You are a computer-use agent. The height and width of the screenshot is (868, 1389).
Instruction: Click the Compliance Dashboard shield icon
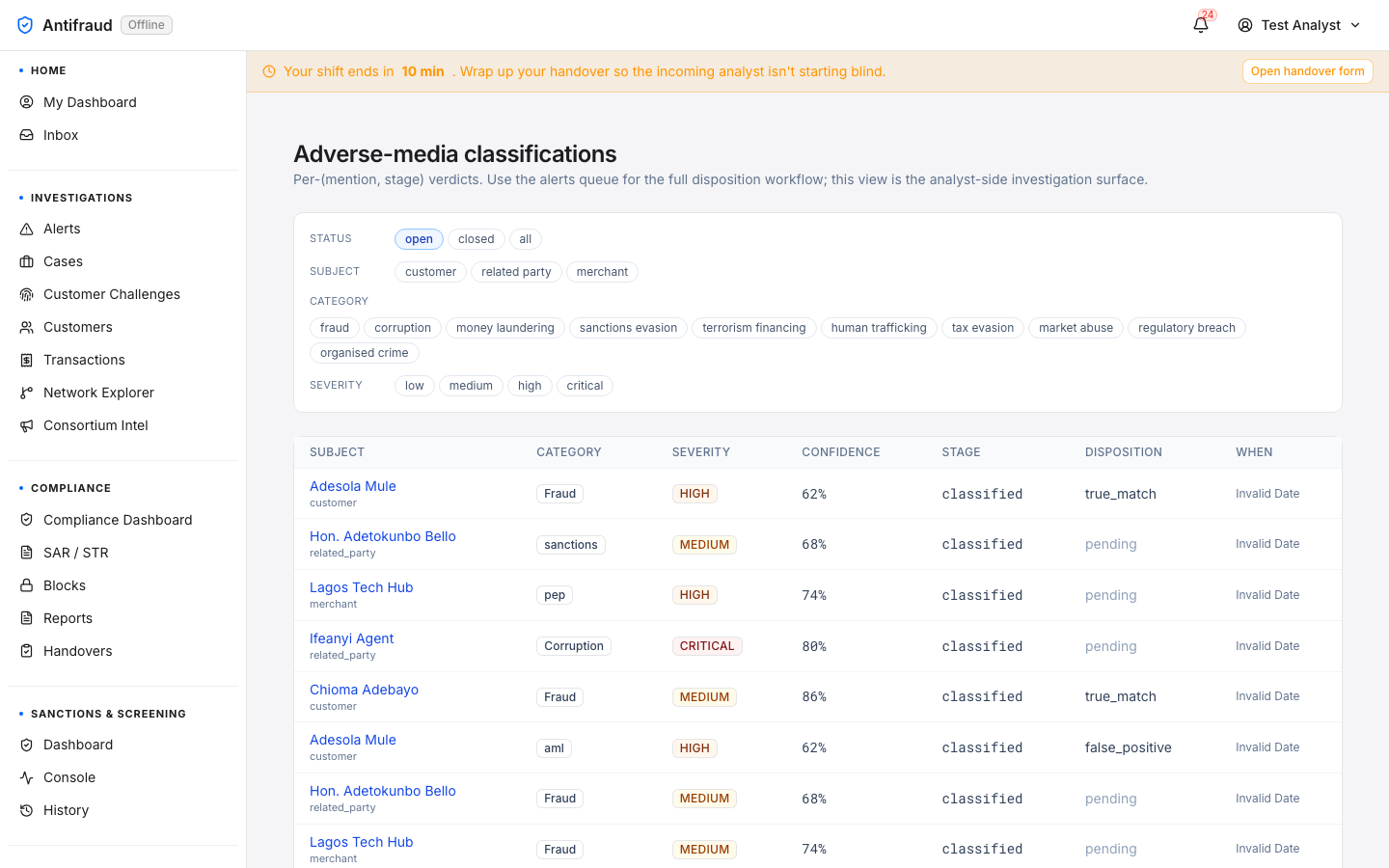(x=27, y=520)
